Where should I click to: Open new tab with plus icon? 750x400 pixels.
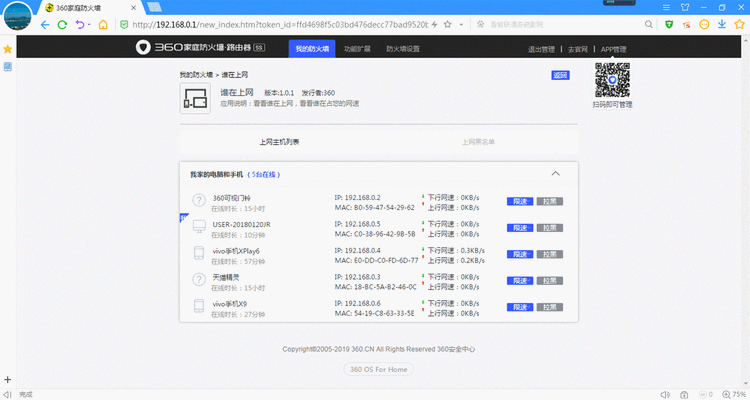(8, 380)
